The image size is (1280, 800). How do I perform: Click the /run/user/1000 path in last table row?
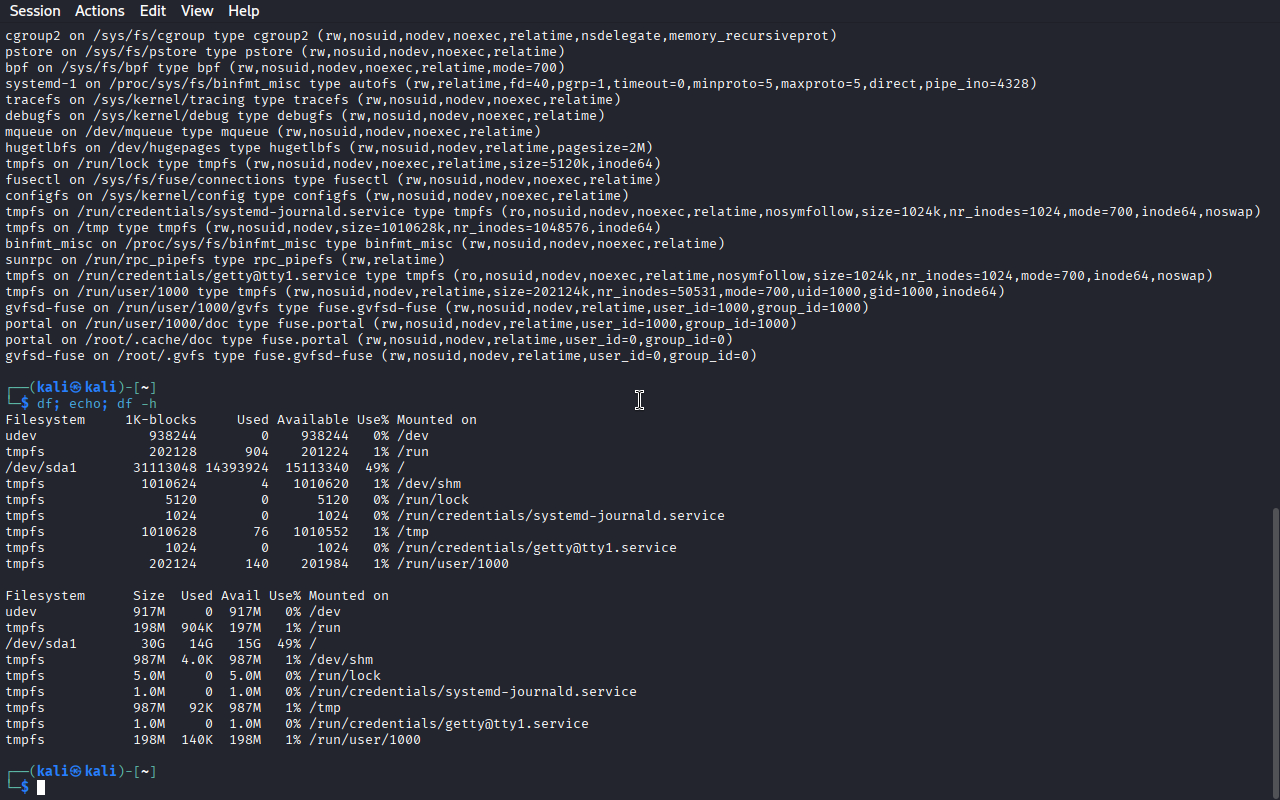(x=365, y=740)
